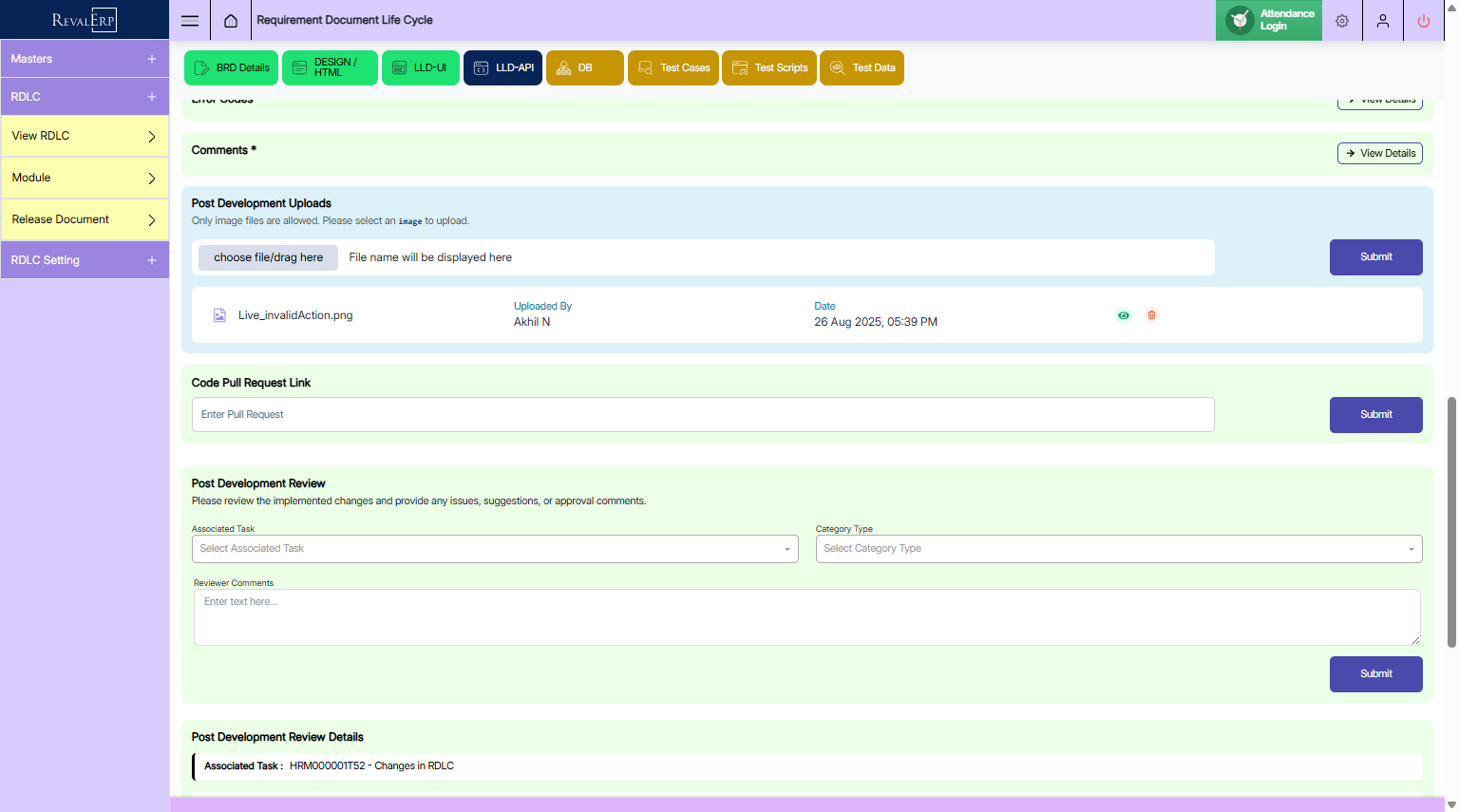Click the choose file/drag here button
The image size is (1459, 812).
[x=268, y=257]
